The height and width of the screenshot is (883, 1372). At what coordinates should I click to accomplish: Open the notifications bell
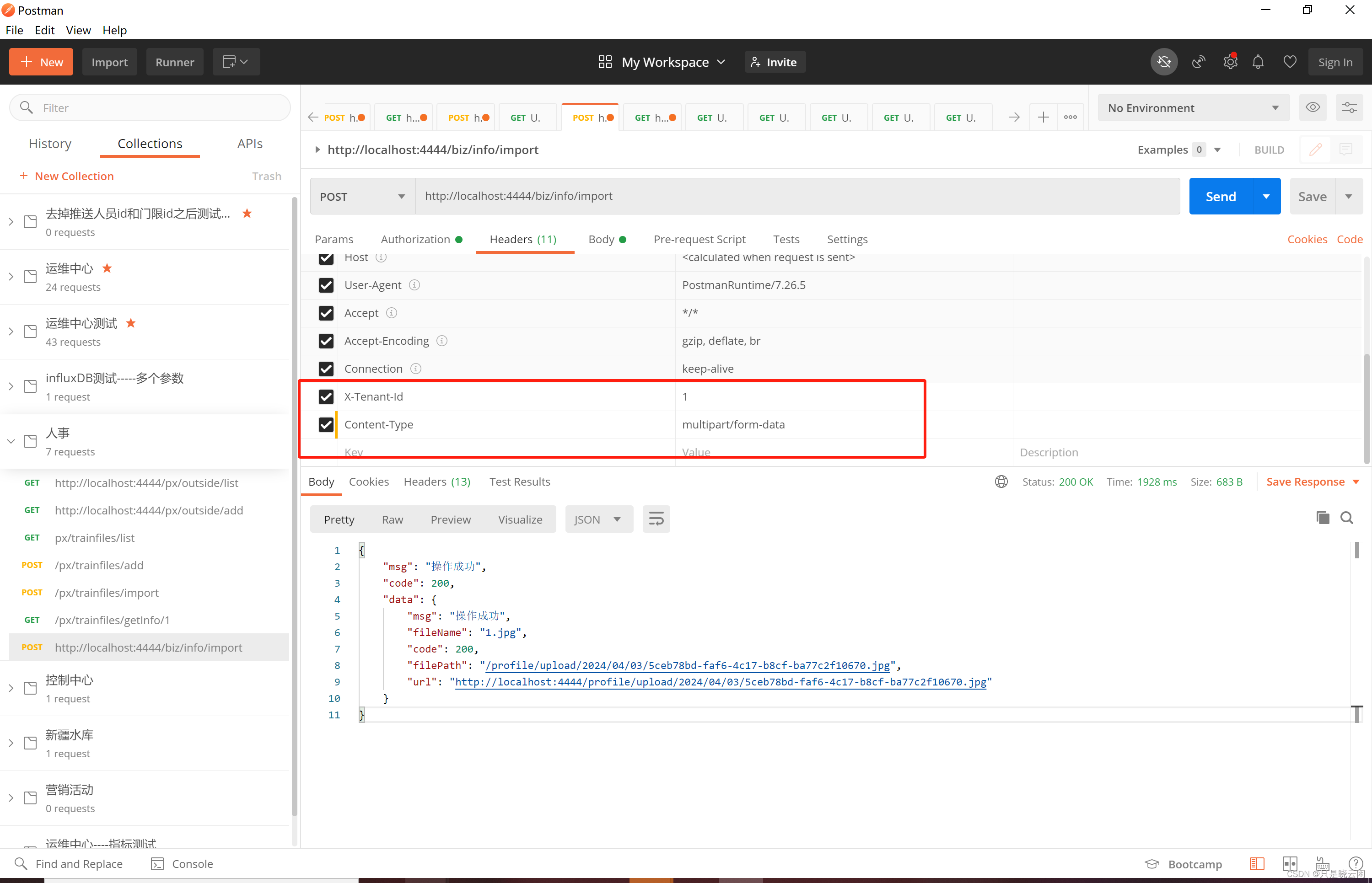1258,62
